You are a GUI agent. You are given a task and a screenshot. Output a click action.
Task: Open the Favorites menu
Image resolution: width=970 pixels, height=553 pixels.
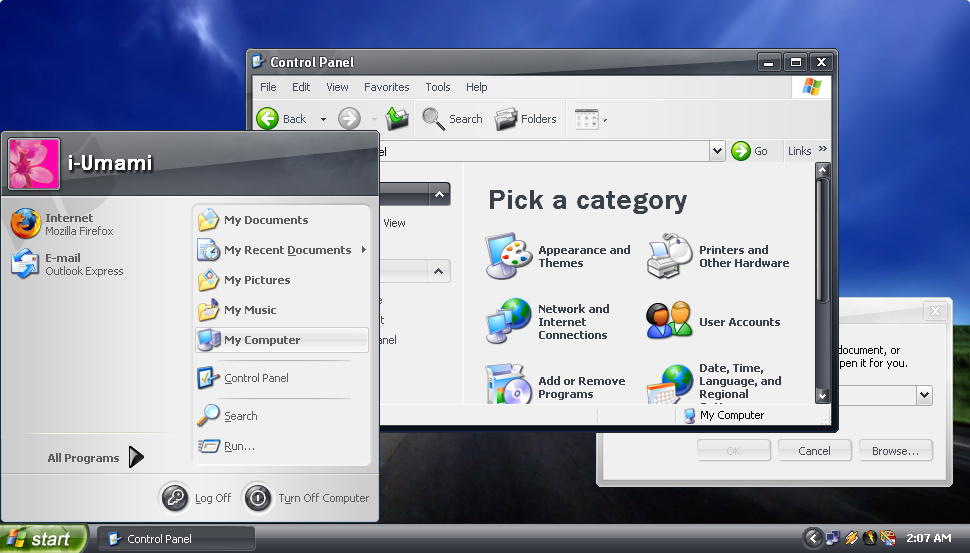point(386,87)
